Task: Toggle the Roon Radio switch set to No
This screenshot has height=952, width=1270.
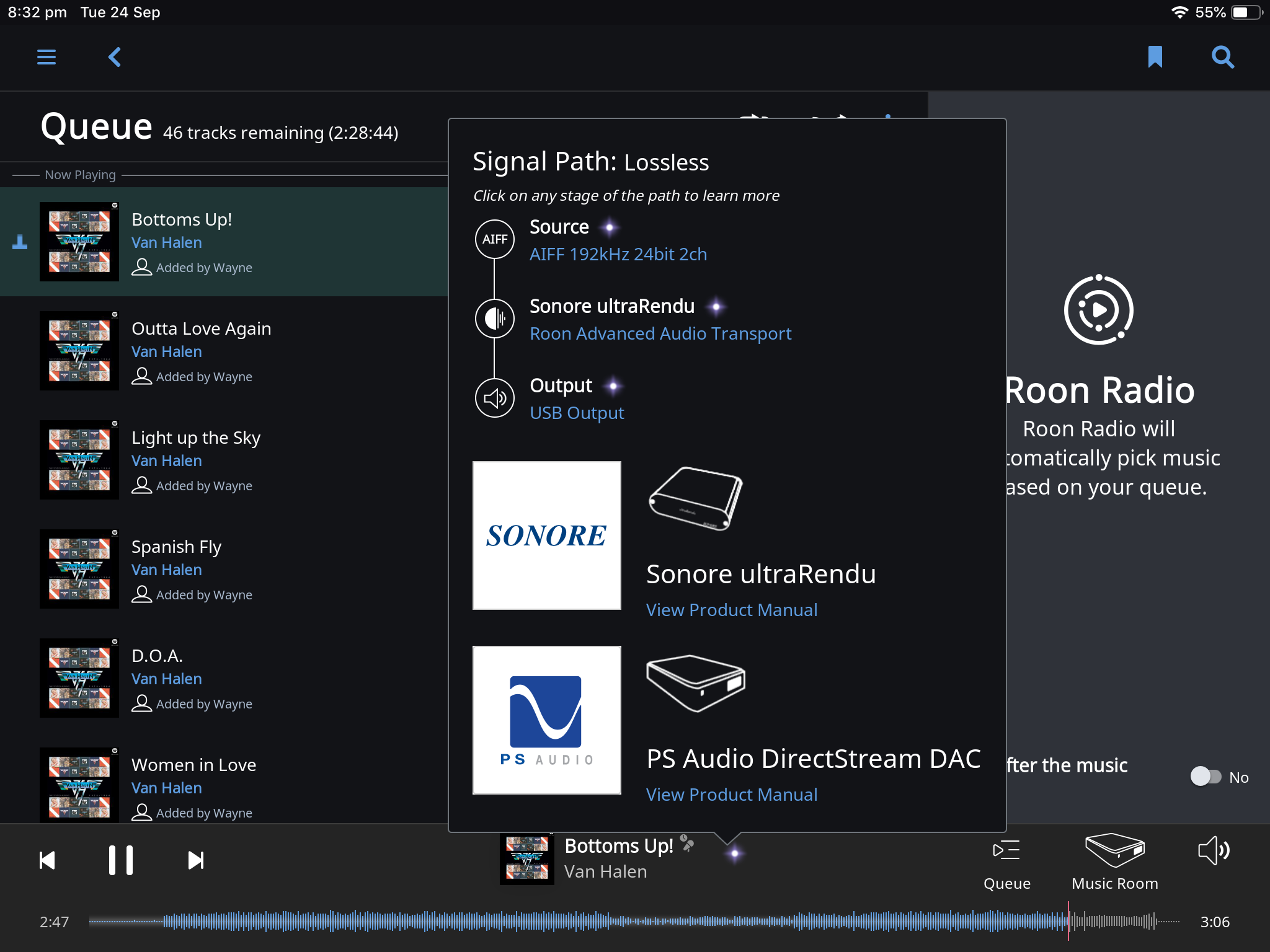Action: click(x=1206, y=777)
